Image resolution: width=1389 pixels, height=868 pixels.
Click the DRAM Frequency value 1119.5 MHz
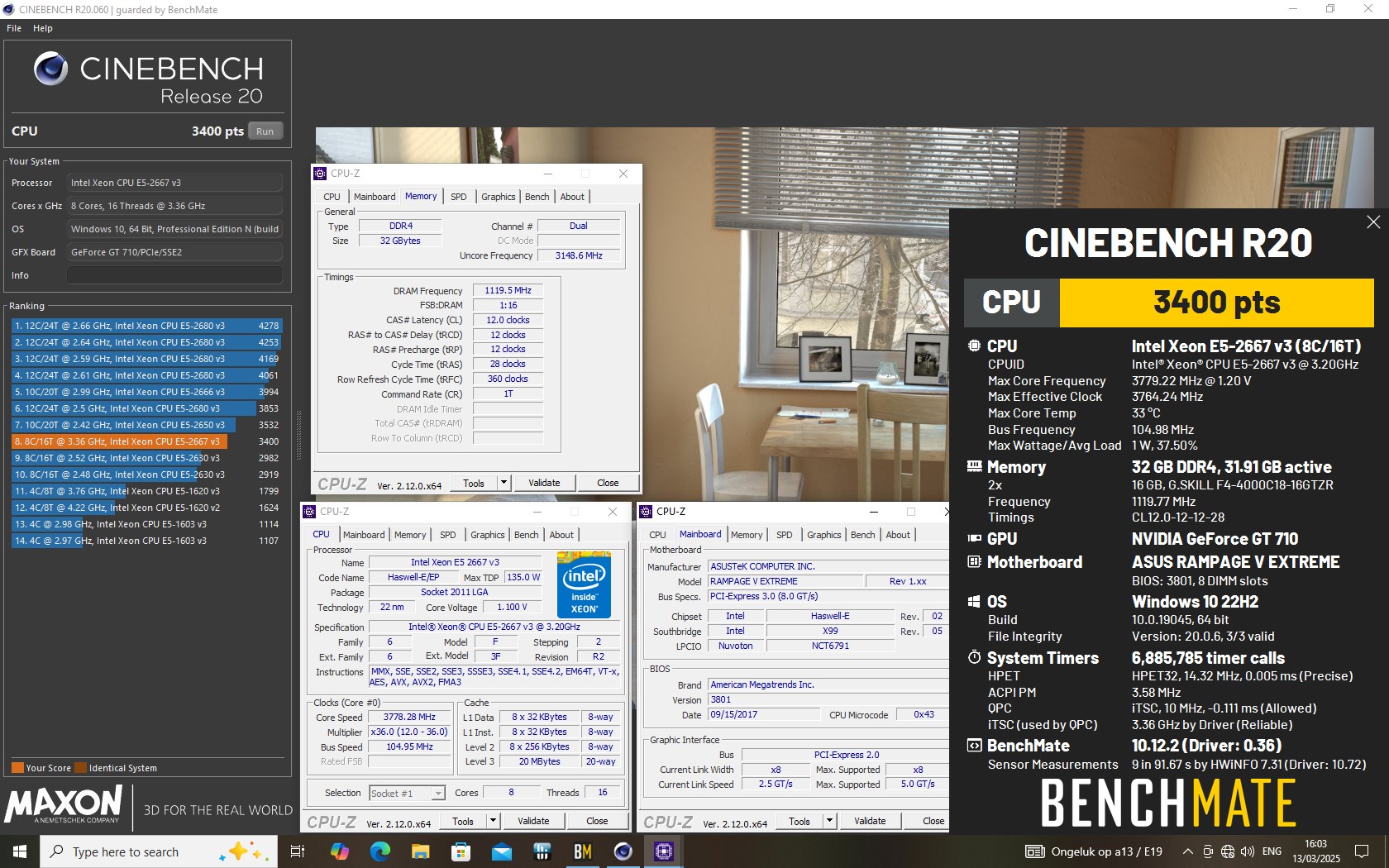(x=508, y=291)
